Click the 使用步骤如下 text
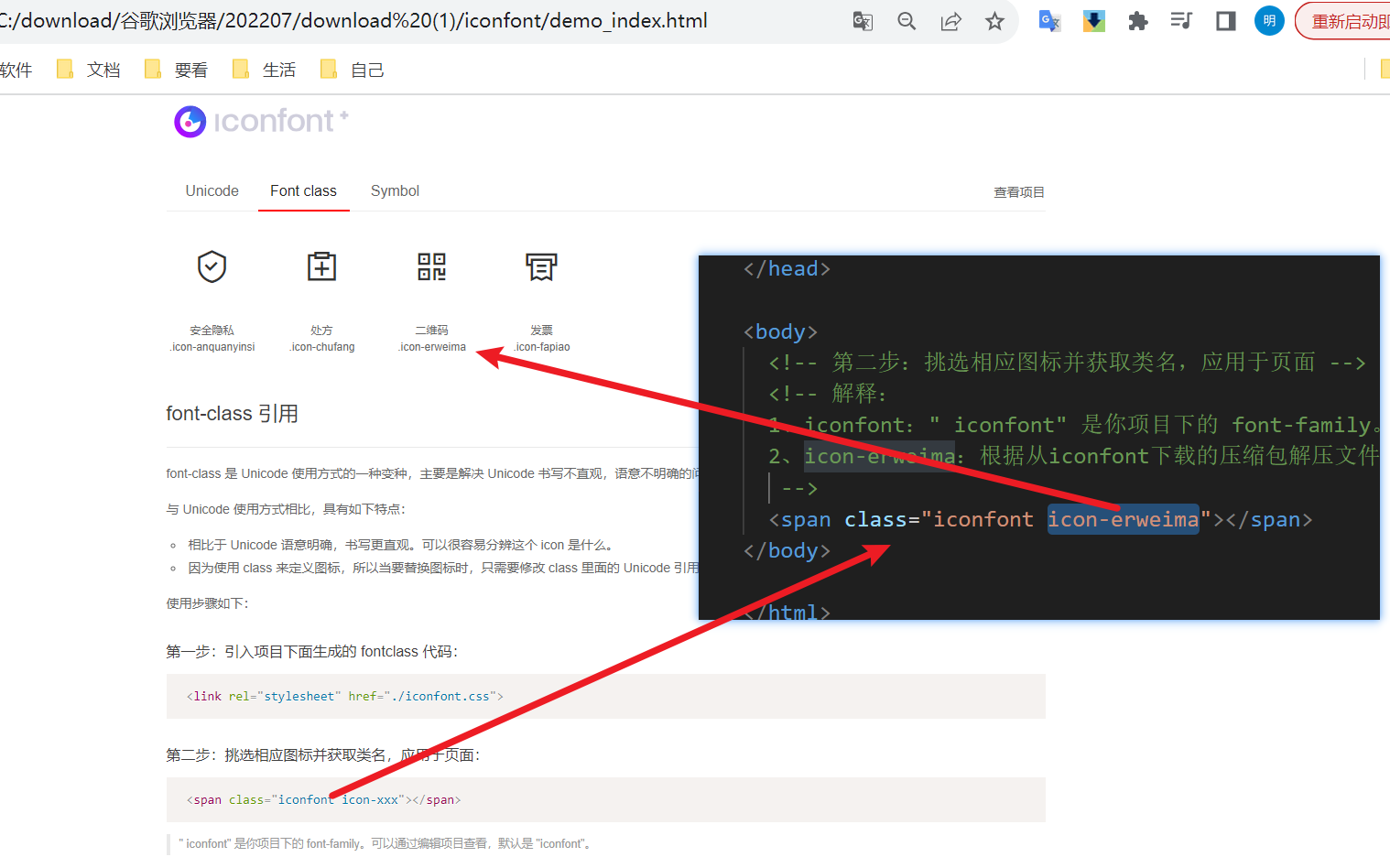 [207, 603]
